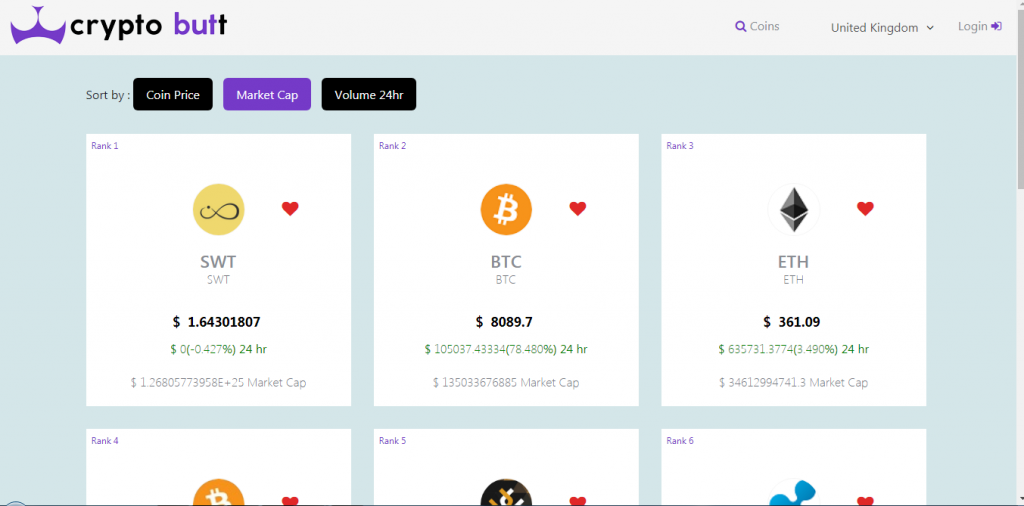Click the login arrow icon
The image size is (1024, 506).
point(996,26)
